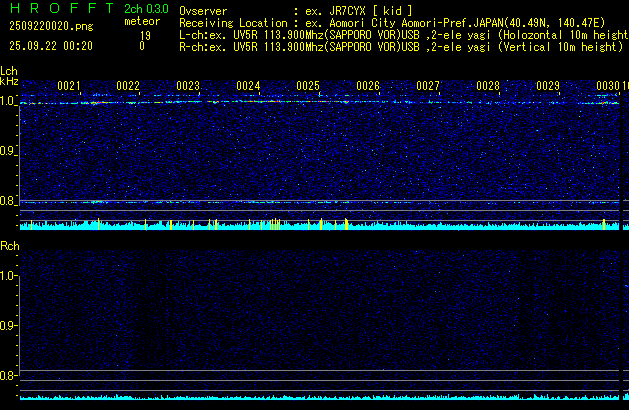This screenshot has width=629, height=410.
Task: Select the 0029 time marker
Action: (x=548, y=87)
